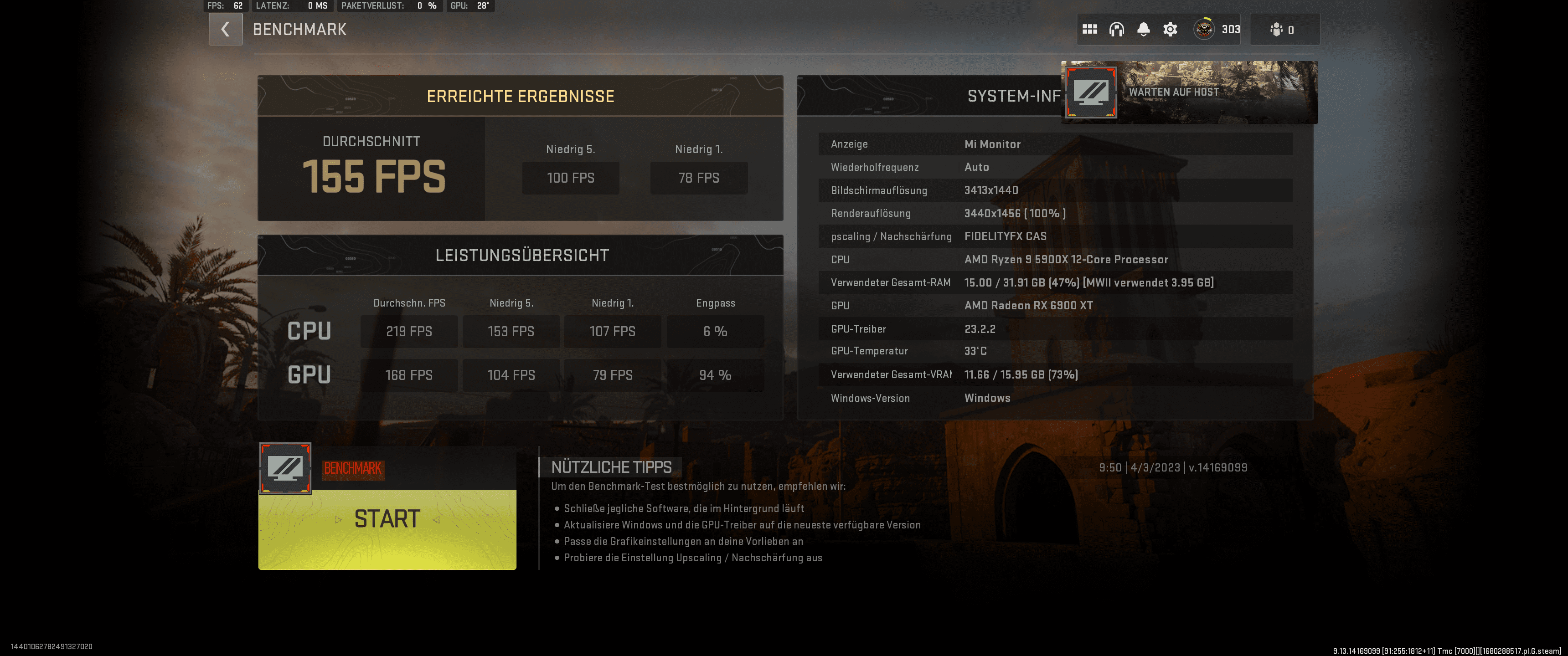The image size is (1568, 656).
Task: Select the Leistungsübersicht header
Action: 521,255
